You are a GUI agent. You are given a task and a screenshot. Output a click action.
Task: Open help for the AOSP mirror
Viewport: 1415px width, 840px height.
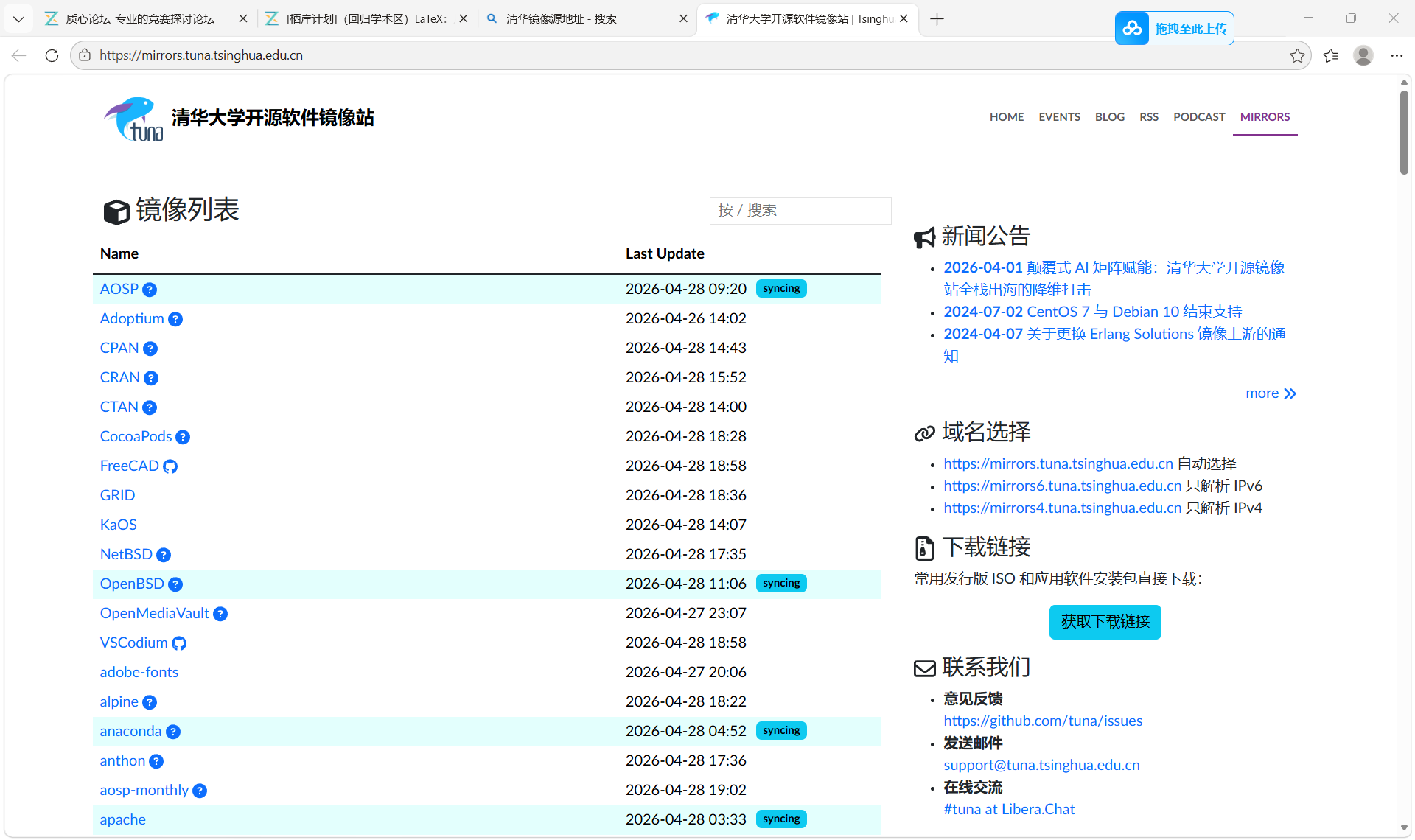coord(150,290)
